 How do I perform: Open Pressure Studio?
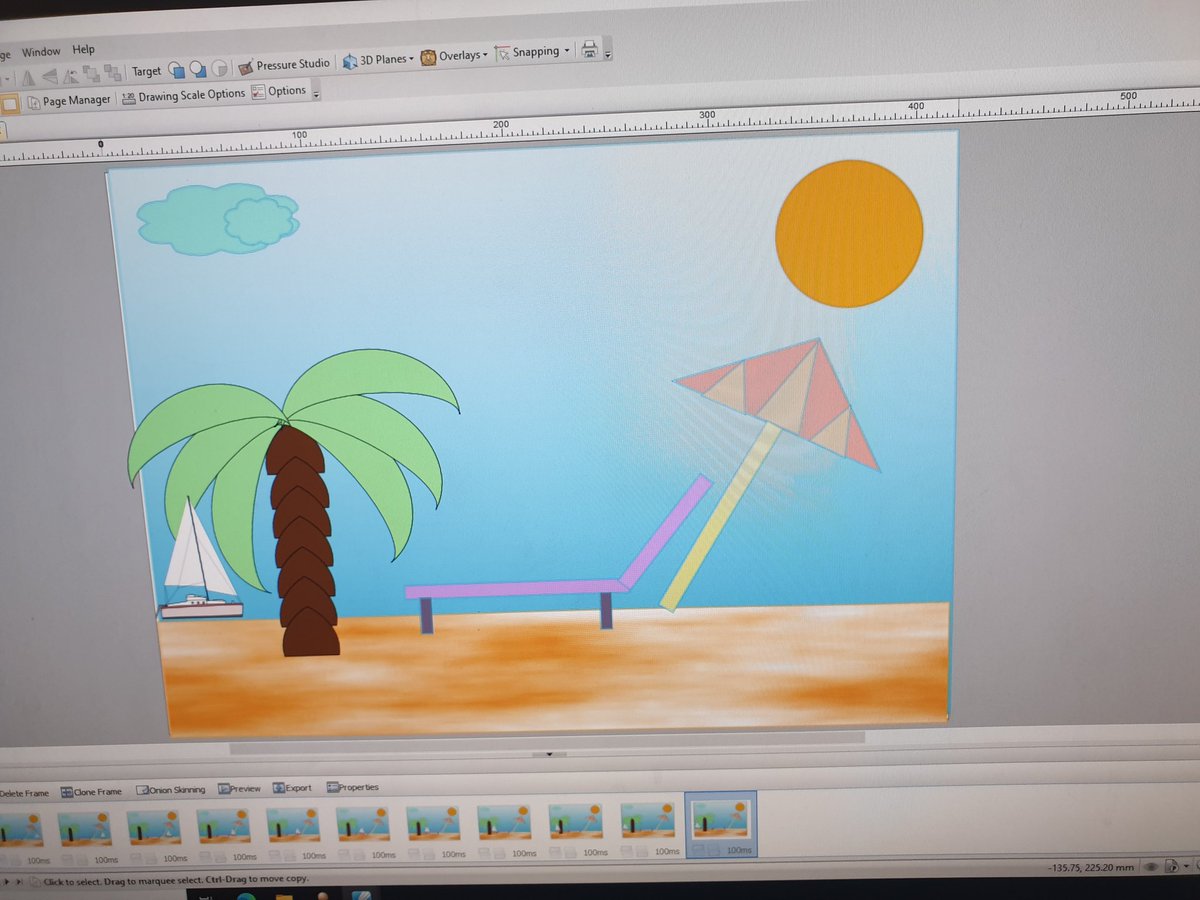point(284,65)
